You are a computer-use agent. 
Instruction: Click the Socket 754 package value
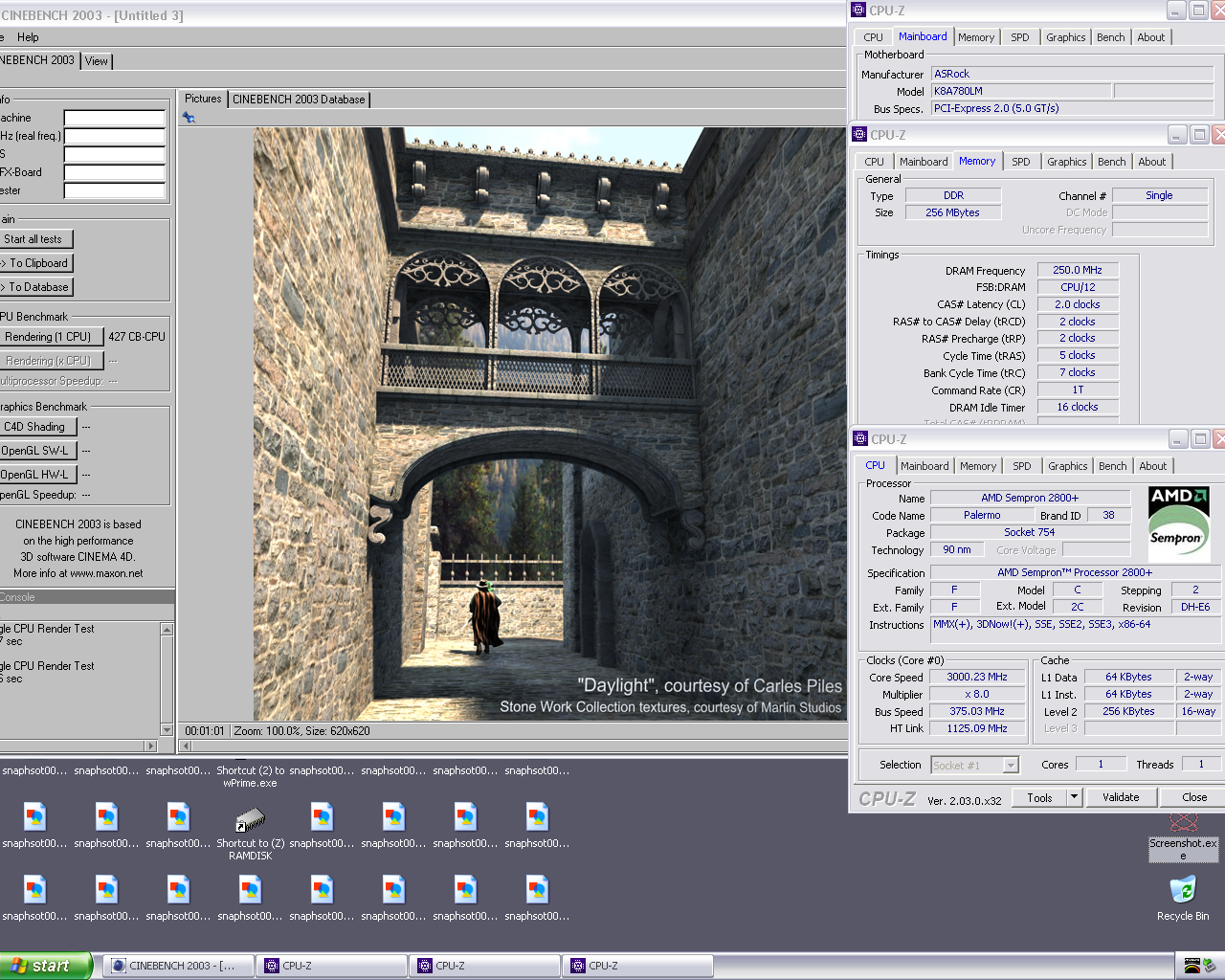[1030, 532]
